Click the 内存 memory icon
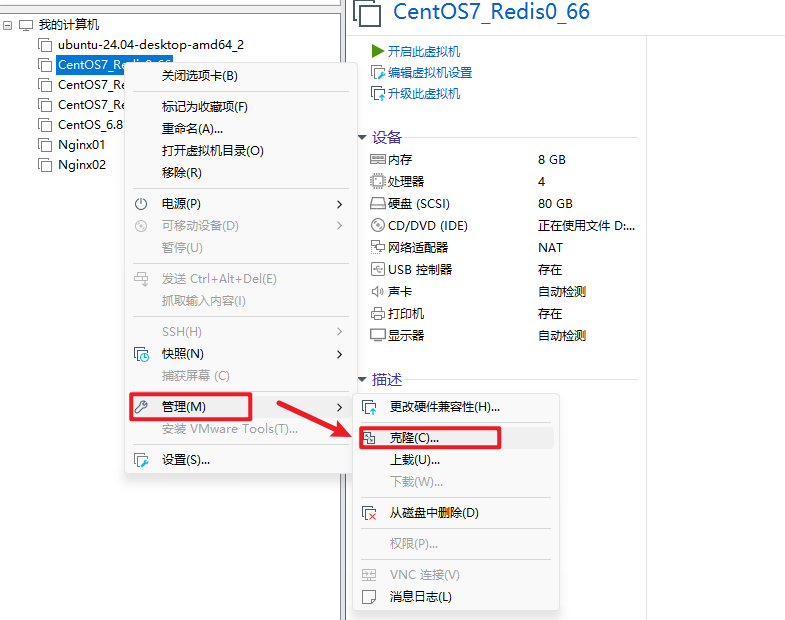The image size is (785, 620). [x=377, y=159]
